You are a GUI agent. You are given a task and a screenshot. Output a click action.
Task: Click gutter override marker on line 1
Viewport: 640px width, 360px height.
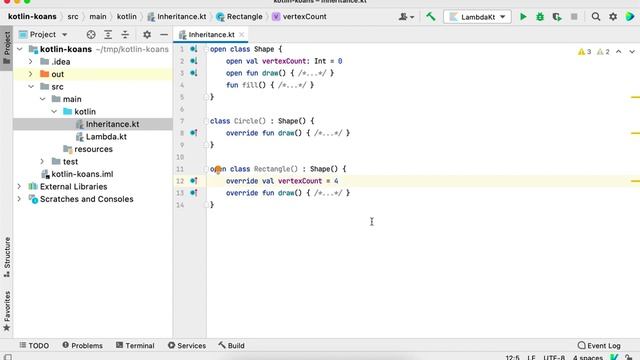coord(193,49)
